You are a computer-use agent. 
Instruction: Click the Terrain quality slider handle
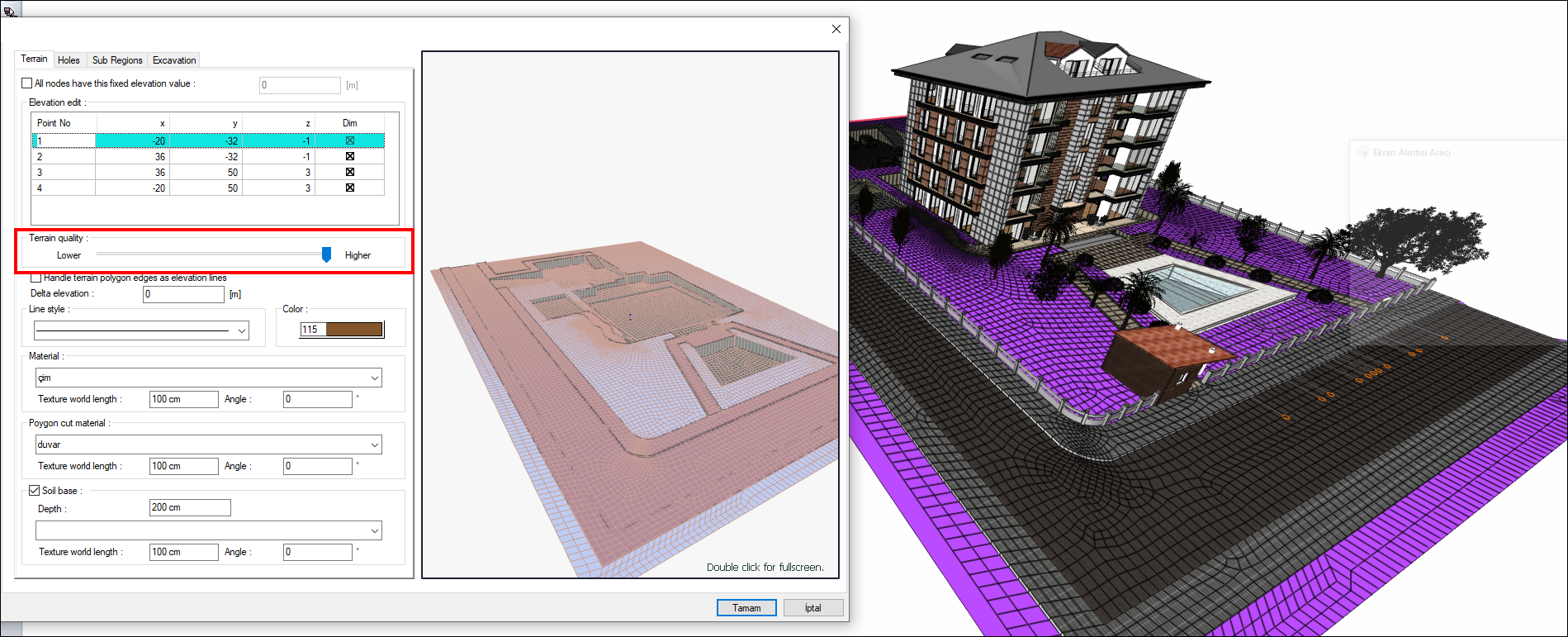point(327,254)
